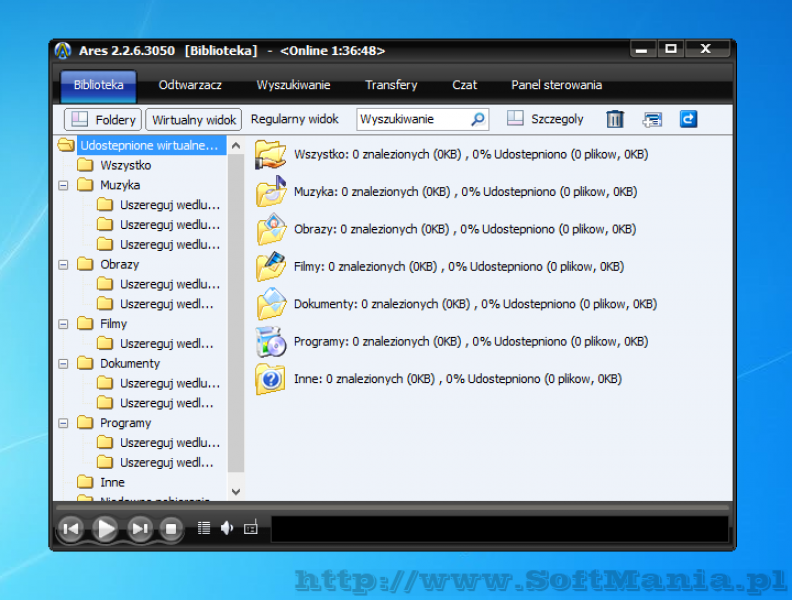The height and width of the screenshot is (600, 792).
Task: Click the Muzyka music folder icon
Action: click(270, 191)
